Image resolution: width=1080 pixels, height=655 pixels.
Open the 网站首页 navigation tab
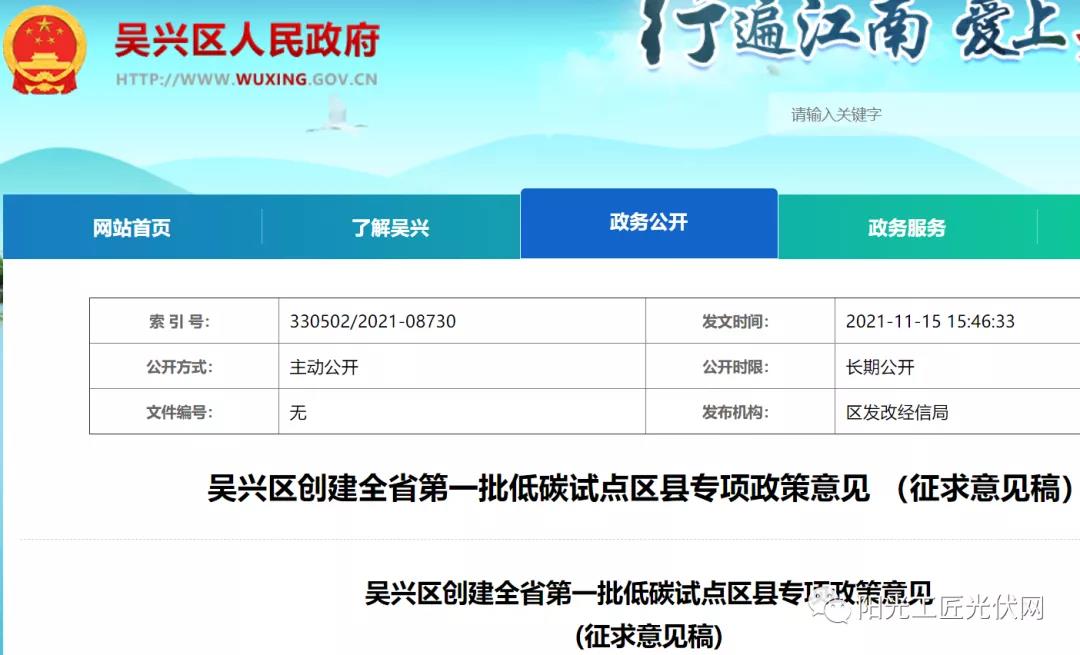point(132,228)
